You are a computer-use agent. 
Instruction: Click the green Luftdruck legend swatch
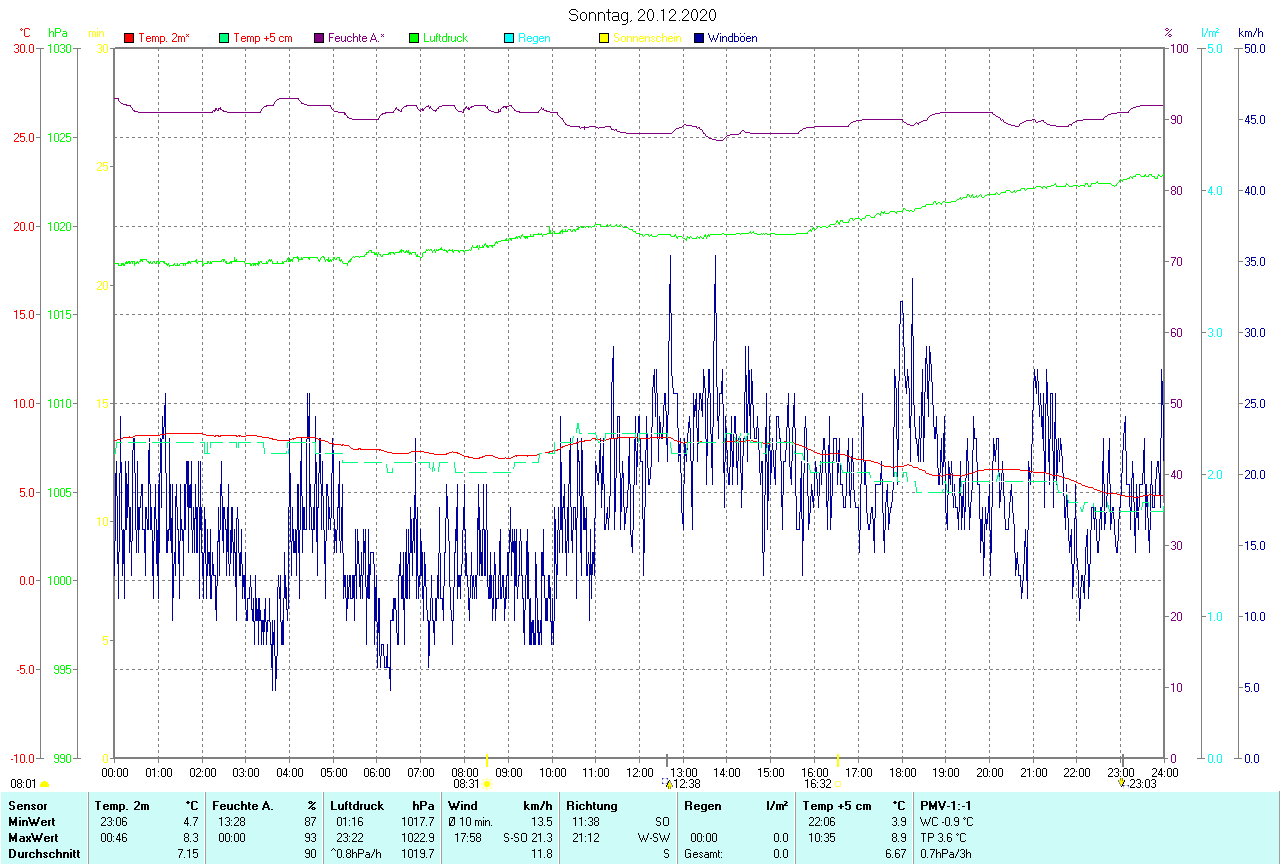coord(414,39)
